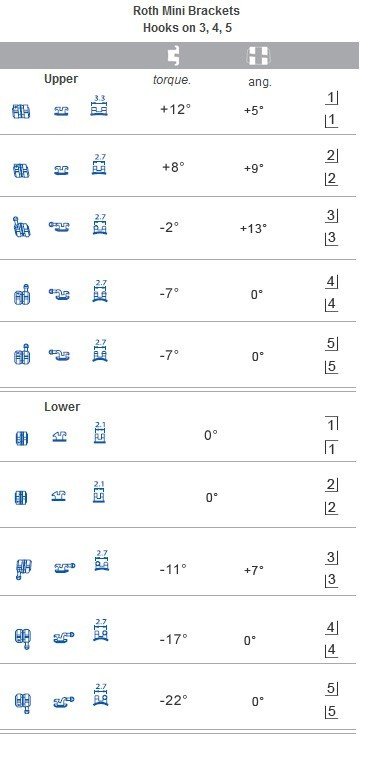The width and height of the screenshot is (369, 778).
Task: Click the upper 4 bracket side-profile icon
Action: click(60, 294)
